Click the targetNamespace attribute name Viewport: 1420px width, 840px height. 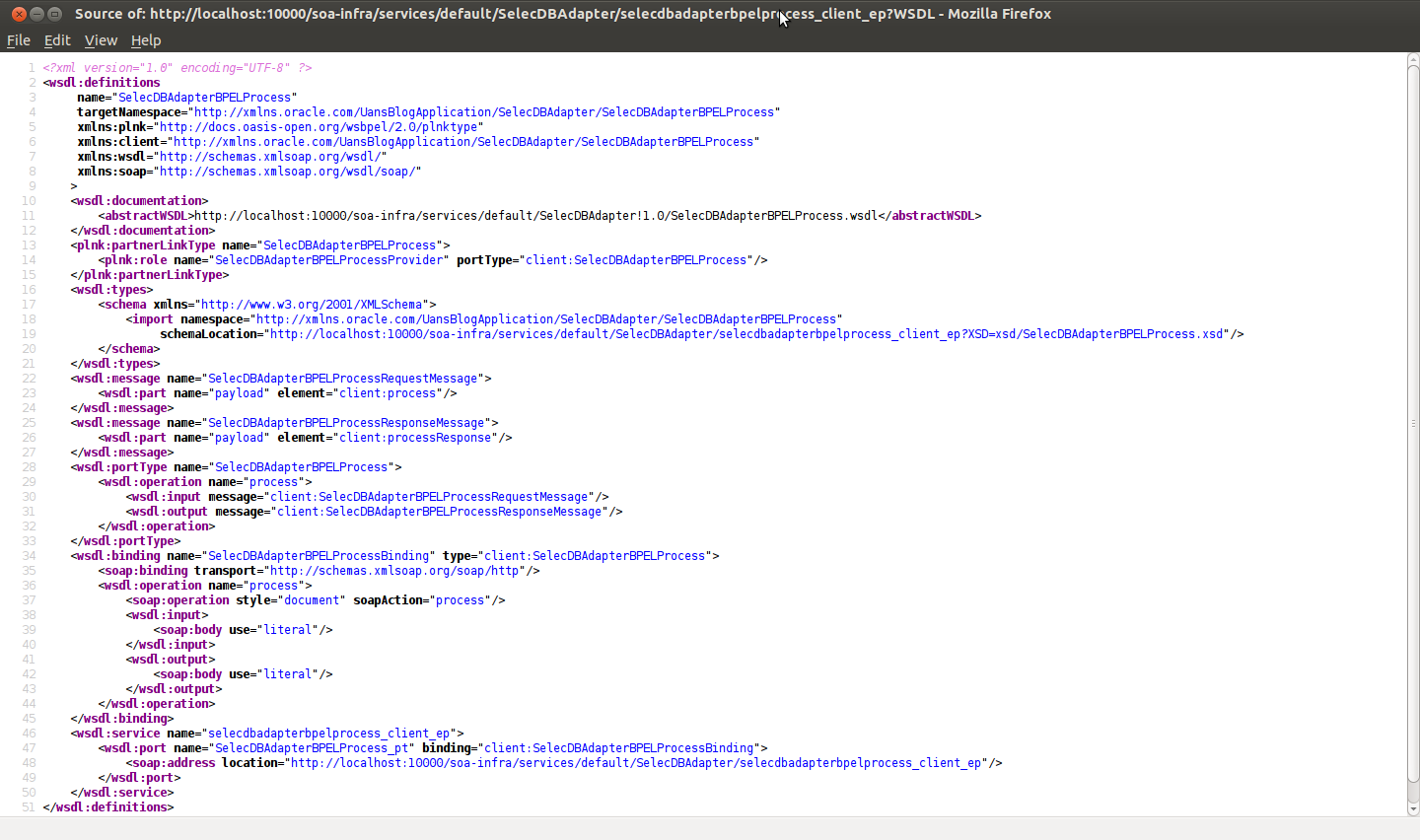coord(129,112)
